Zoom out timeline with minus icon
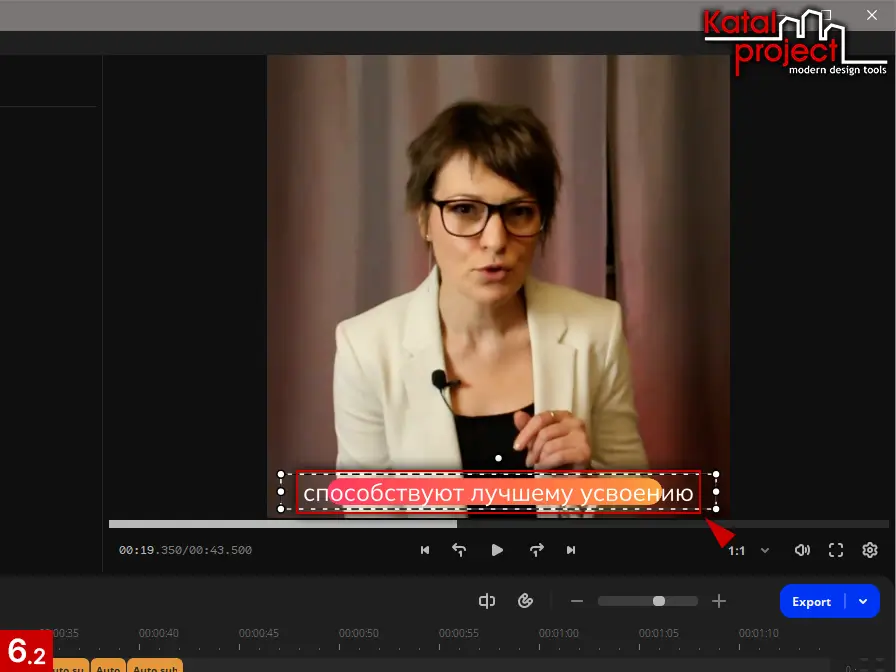This screenshot has height=672, width=896. (x=577, y=601)
